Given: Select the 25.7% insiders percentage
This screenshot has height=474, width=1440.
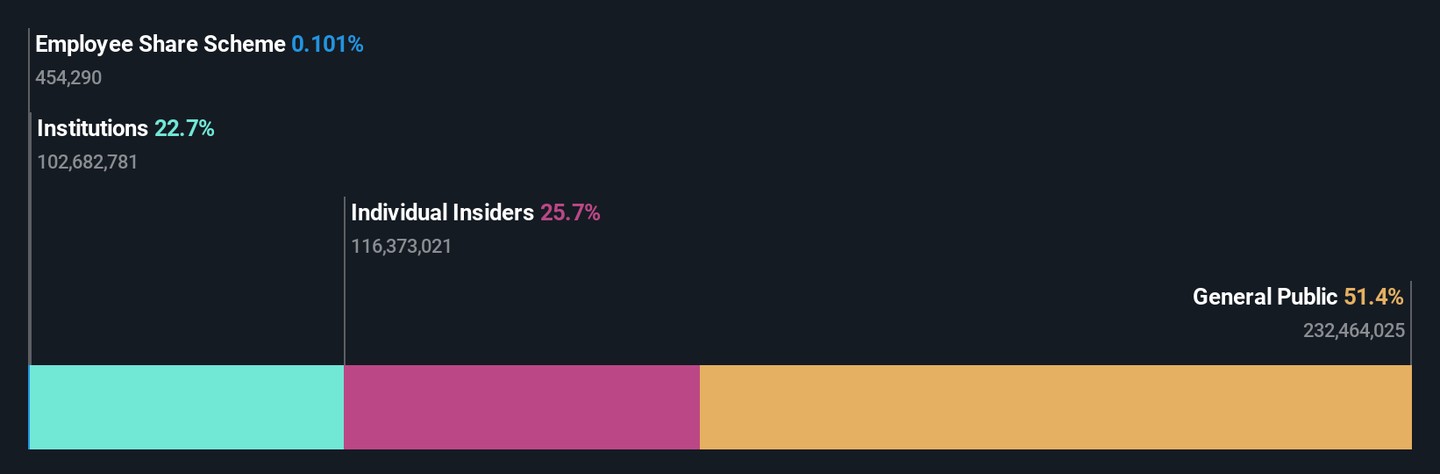Looking at the screenshot, I should [570, 212].
